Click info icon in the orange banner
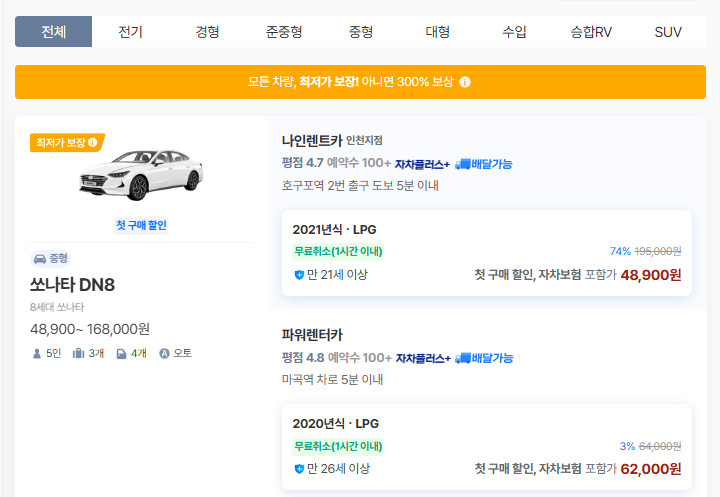 [465, 82]
